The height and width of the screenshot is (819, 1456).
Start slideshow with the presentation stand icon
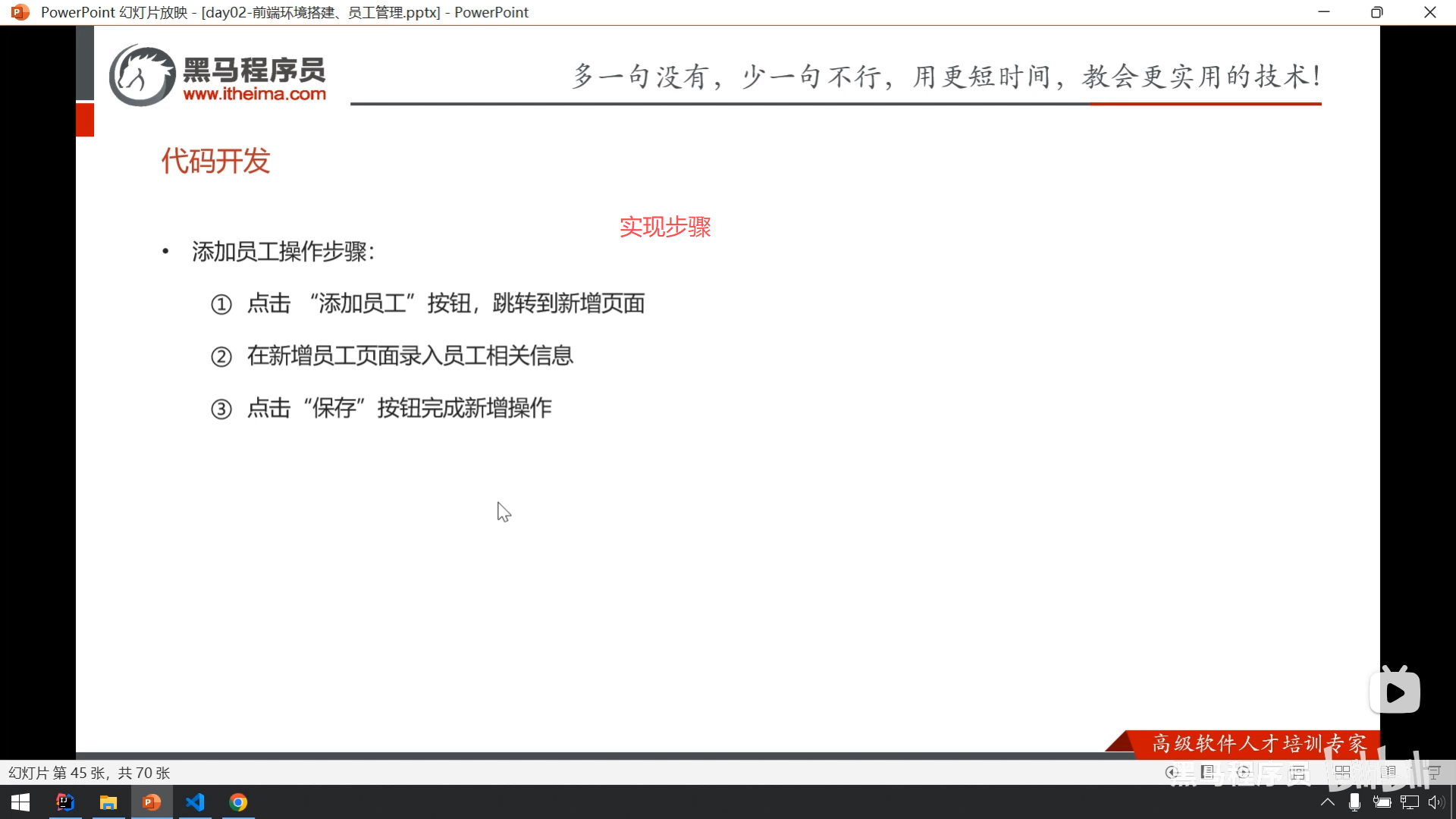pos(1433,772)
